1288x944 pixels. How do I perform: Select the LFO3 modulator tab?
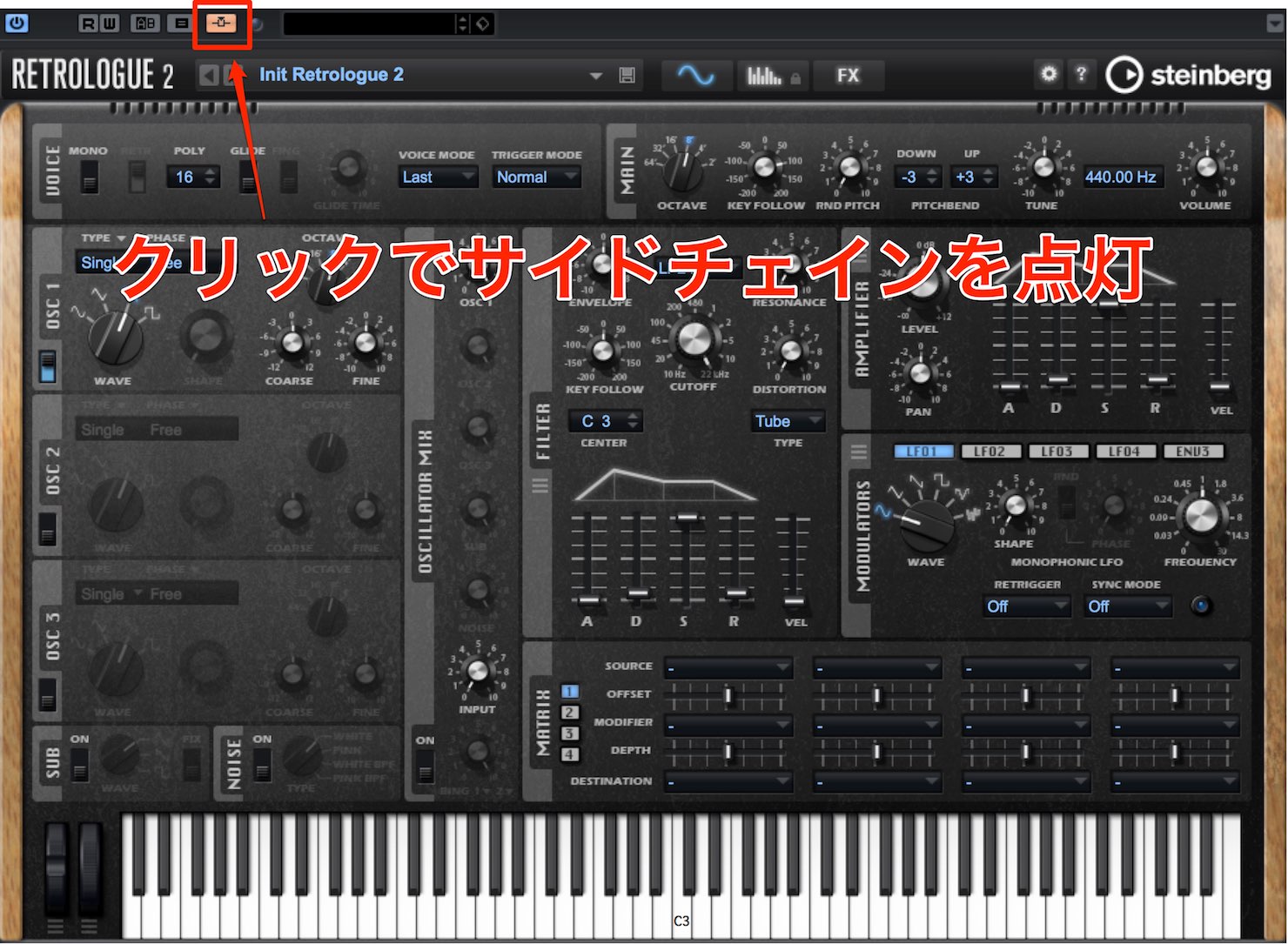1057,452
